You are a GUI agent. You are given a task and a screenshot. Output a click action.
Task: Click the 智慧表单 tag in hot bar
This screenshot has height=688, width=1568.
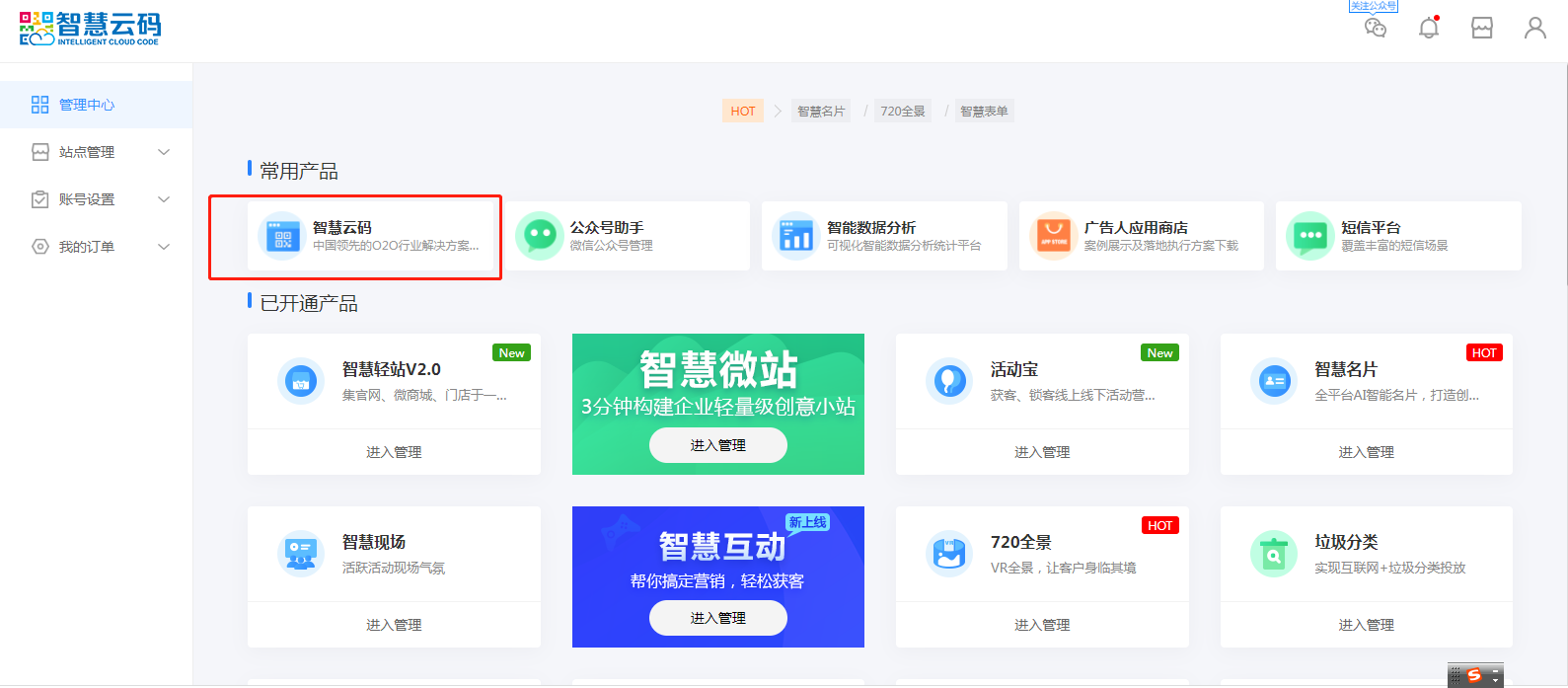984,112
